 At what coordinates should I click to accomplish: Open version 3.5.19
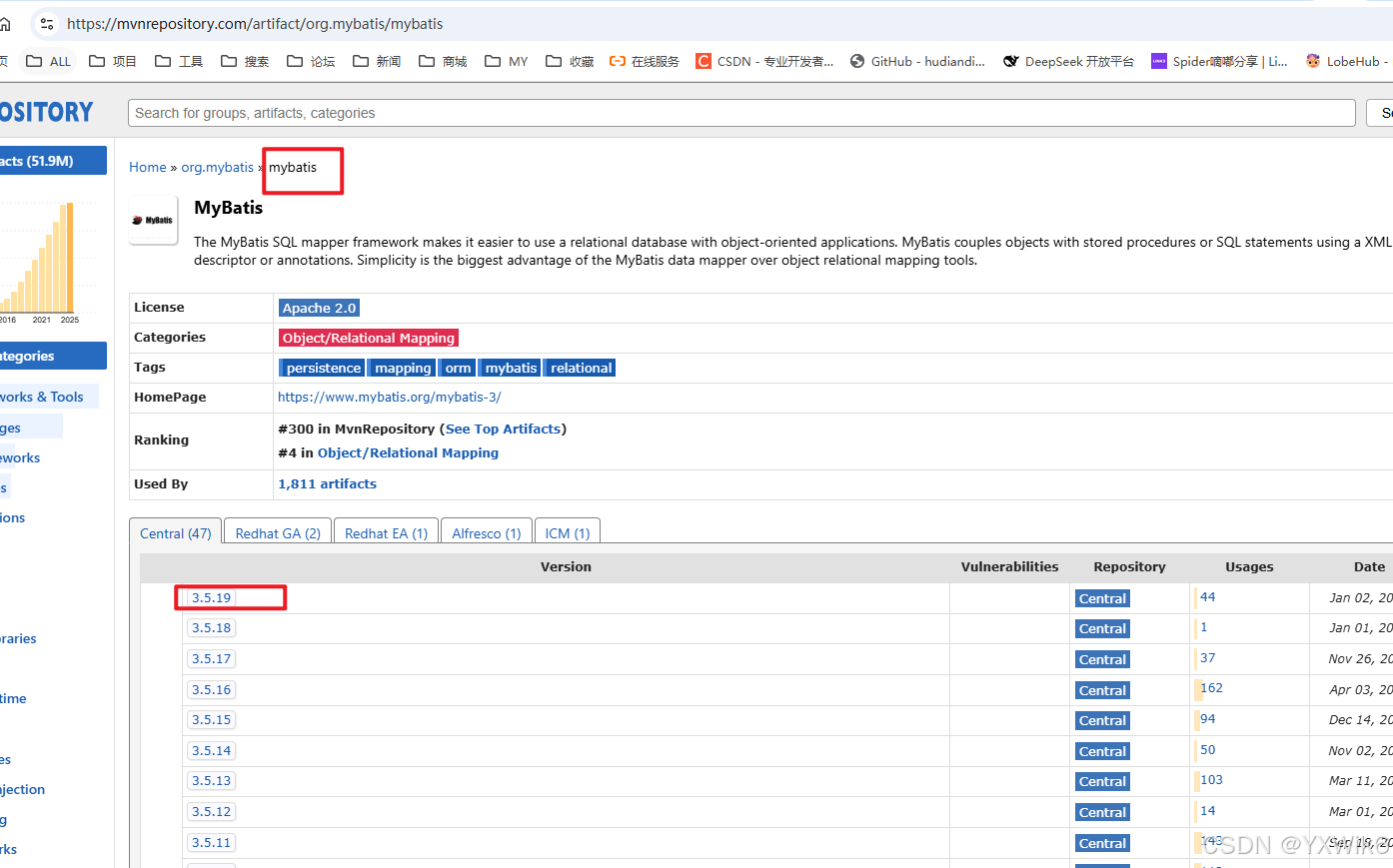click(x=211, y=597)
